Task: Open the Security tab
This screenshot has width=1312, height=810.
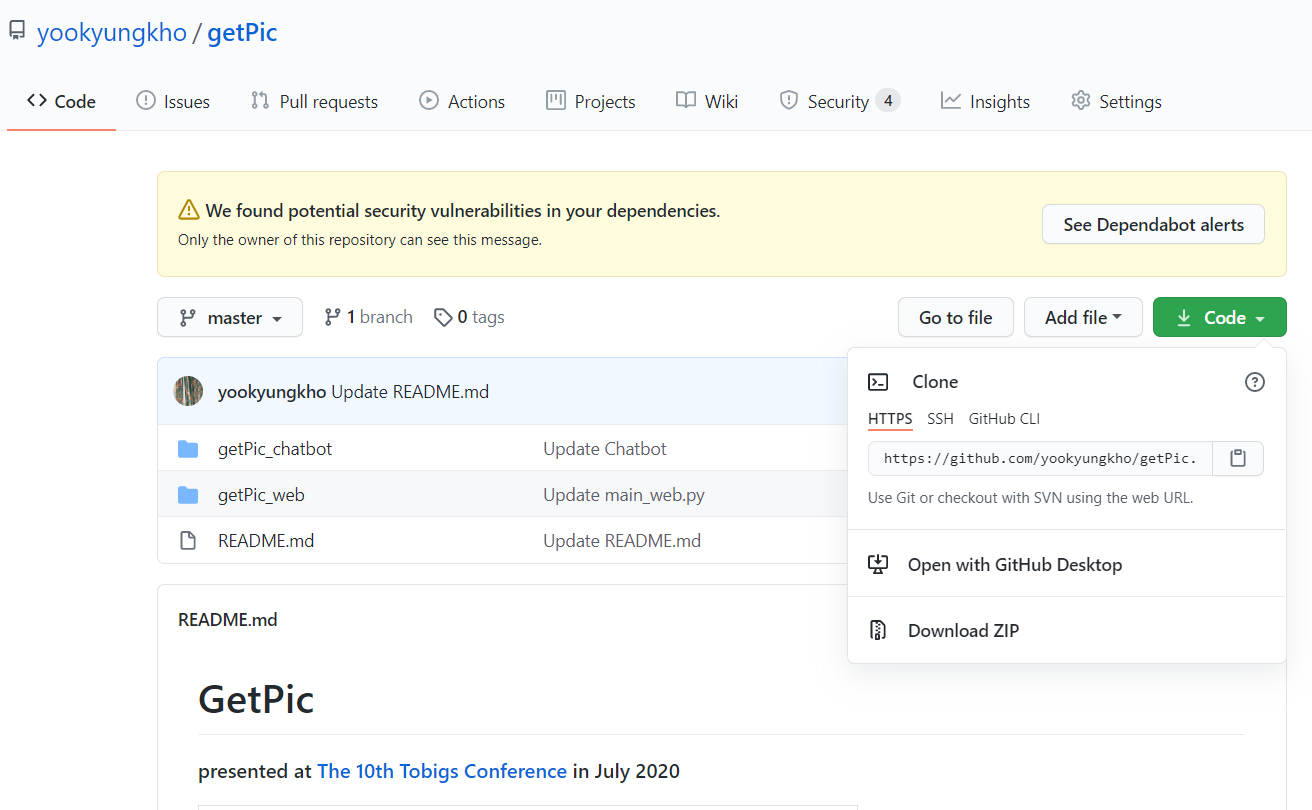Action: (x=838, y=100)
